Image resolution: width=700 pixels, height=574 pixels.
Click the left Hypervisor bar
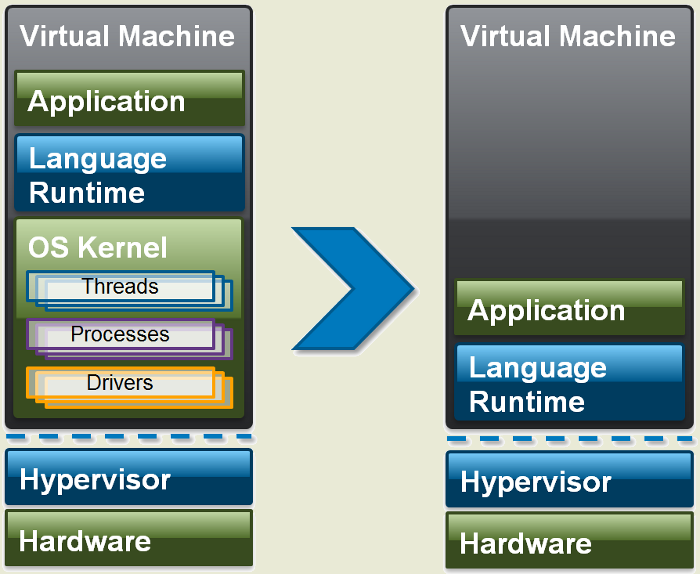129,477
